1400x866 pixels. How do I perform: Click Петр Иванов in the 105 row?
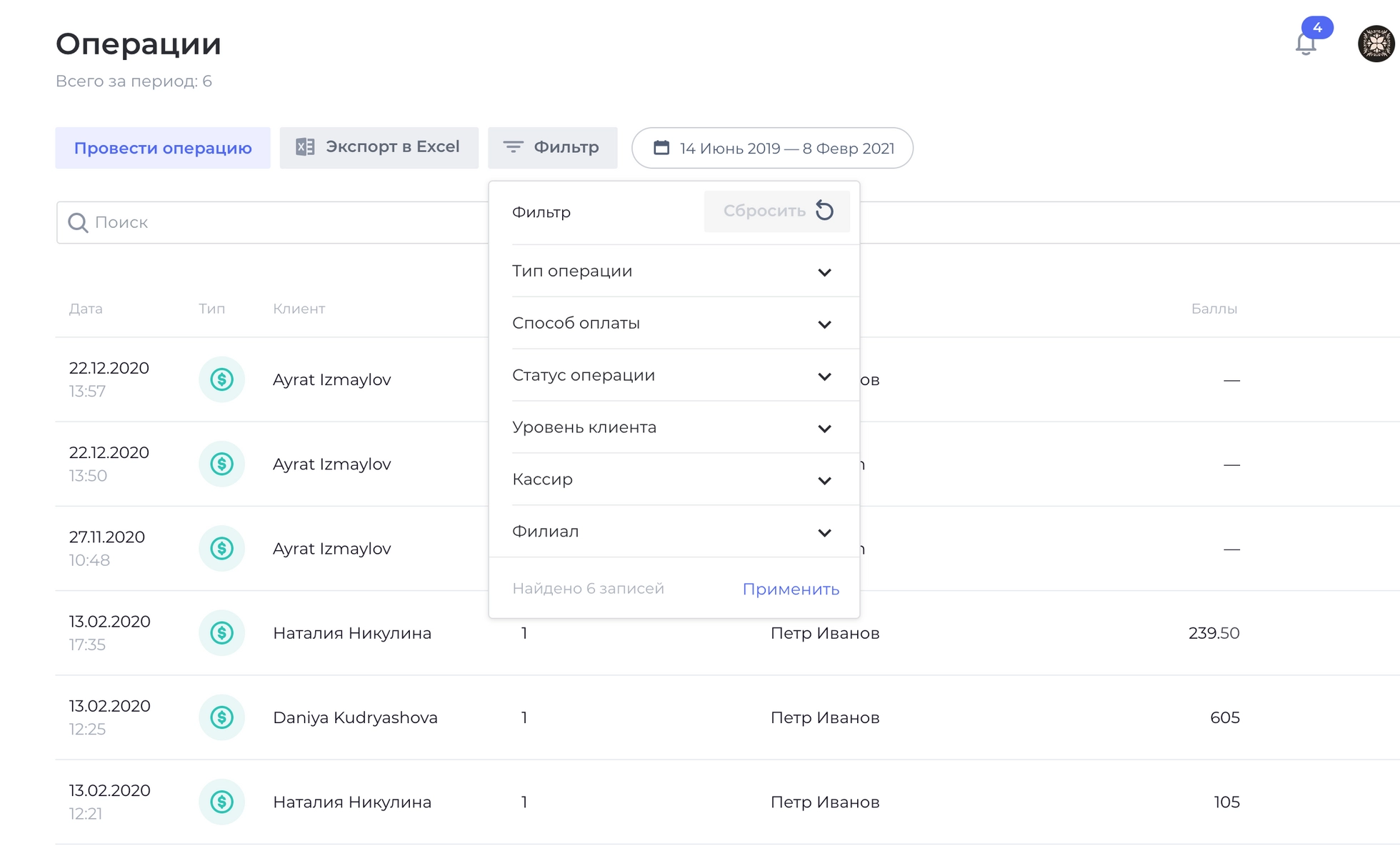(x=825, y=802)
